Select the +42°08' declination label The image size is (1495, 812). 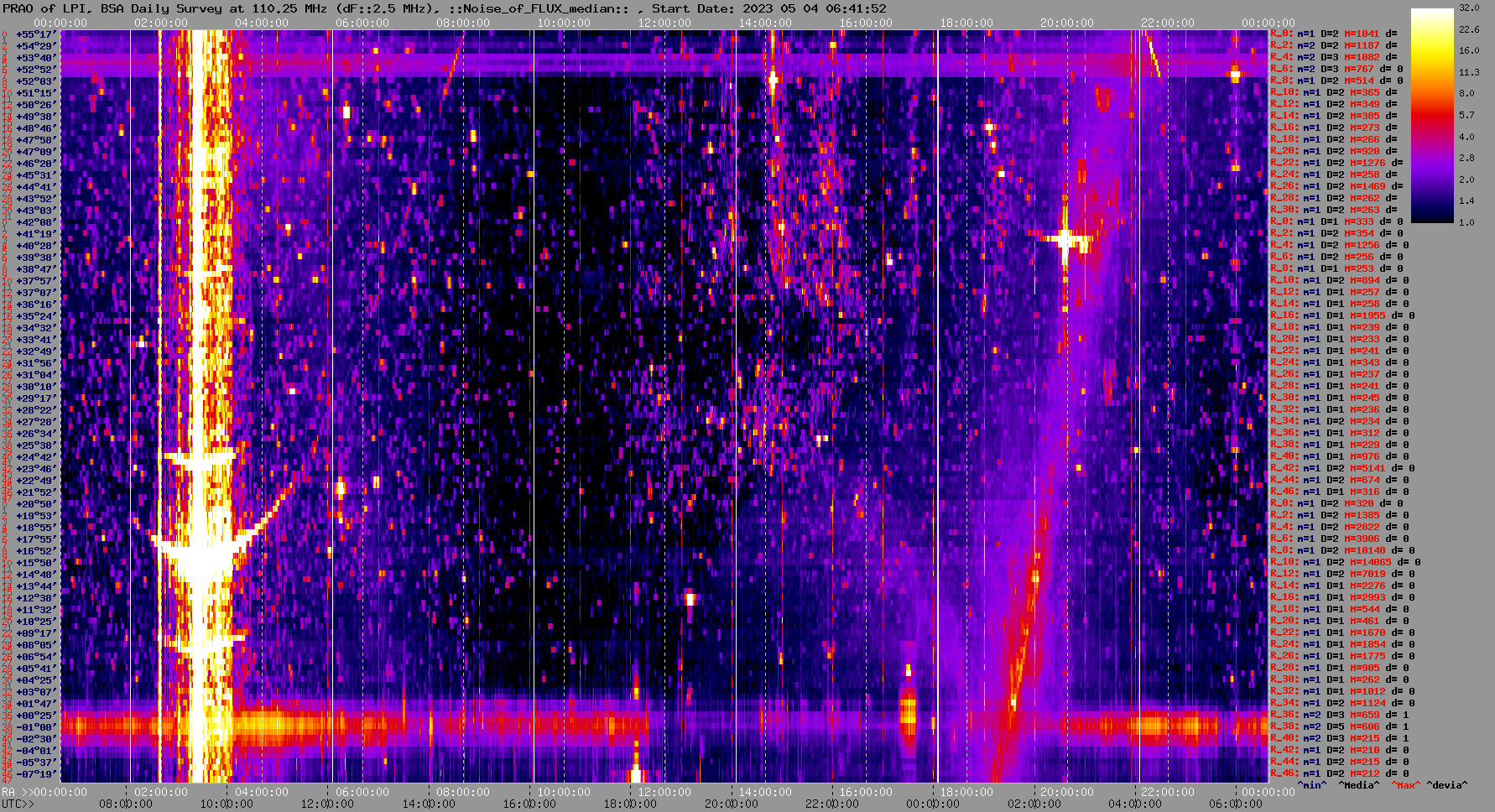point(36,222)
